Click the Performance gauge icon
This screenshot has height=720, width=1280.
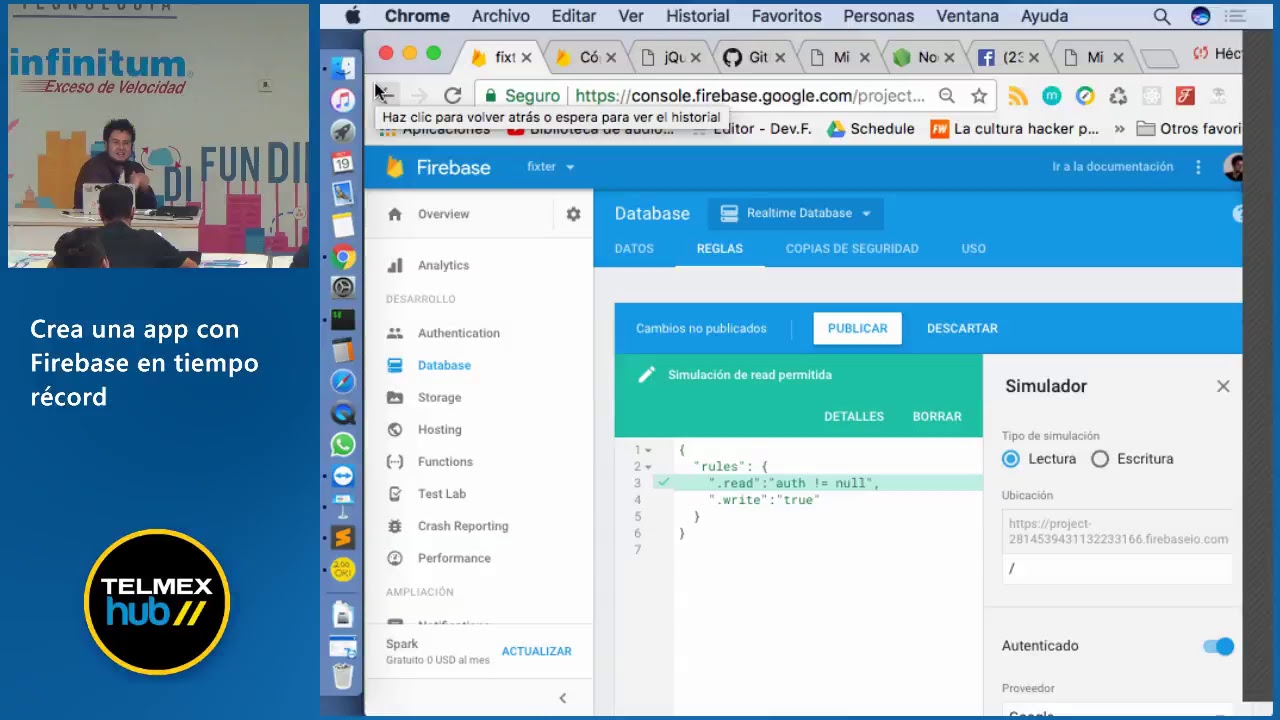pyautogui.click(x=395, y=558)
